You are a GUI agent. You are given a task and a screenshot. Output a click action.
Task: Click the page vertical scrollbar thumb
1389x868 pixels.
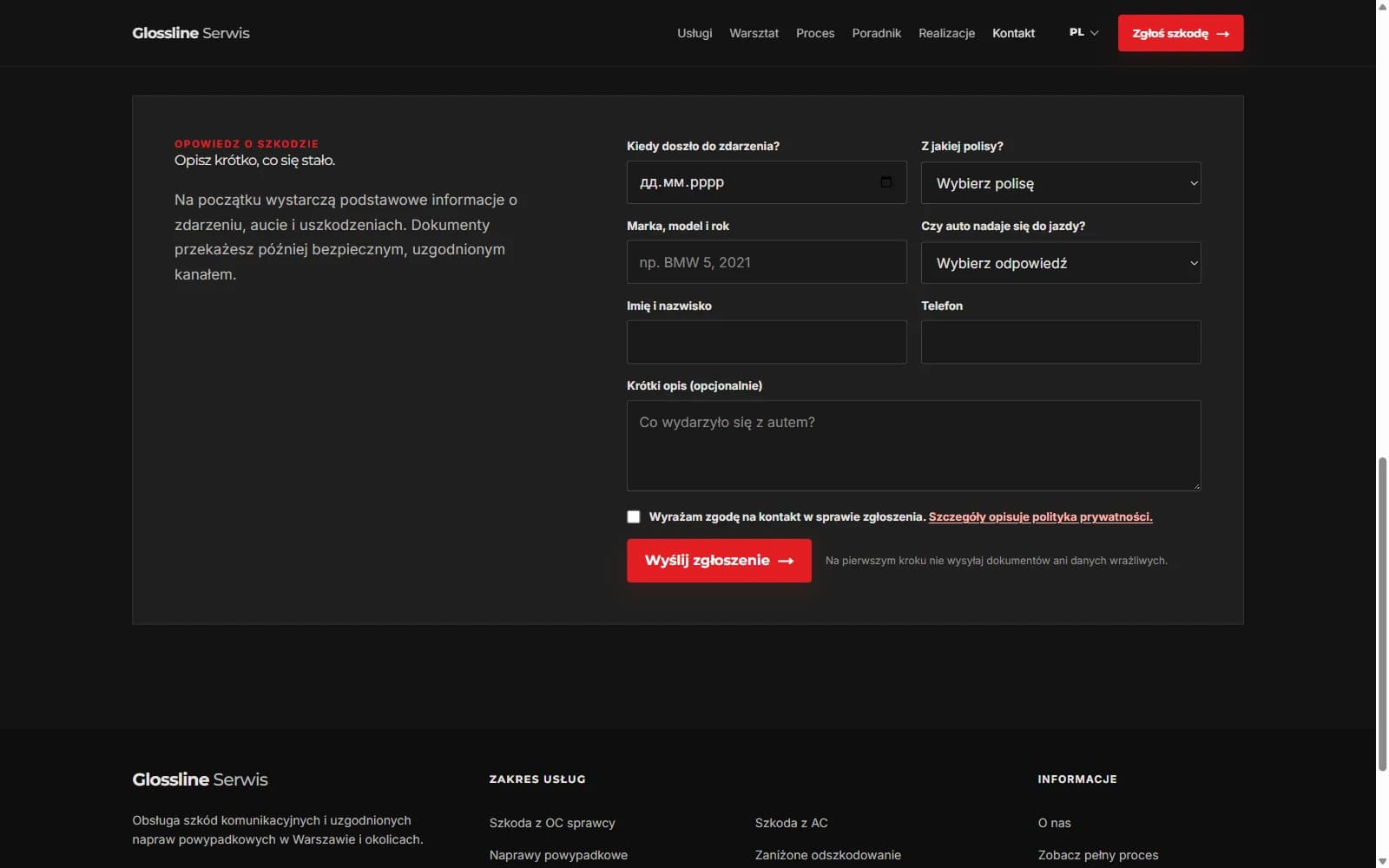tap(1382, 614)
